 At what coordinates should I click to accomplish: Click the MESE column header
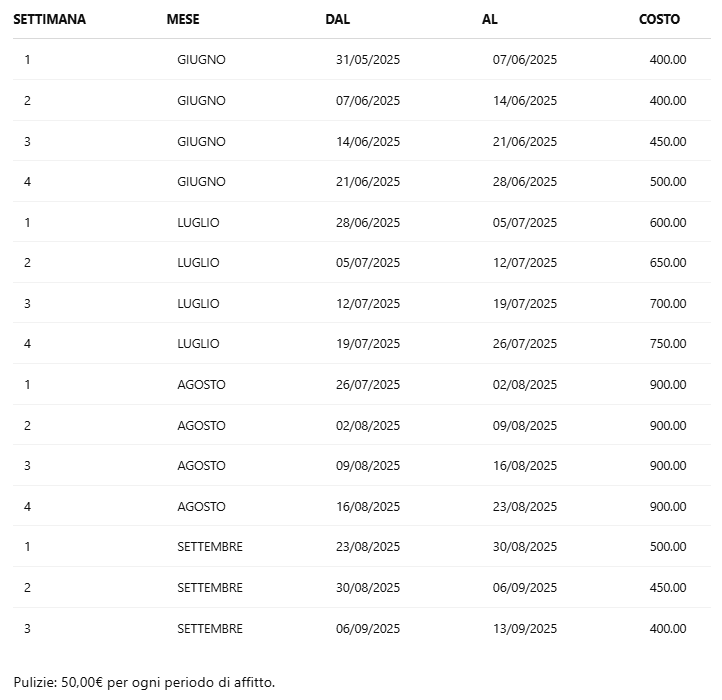click(x=183, y=19)
